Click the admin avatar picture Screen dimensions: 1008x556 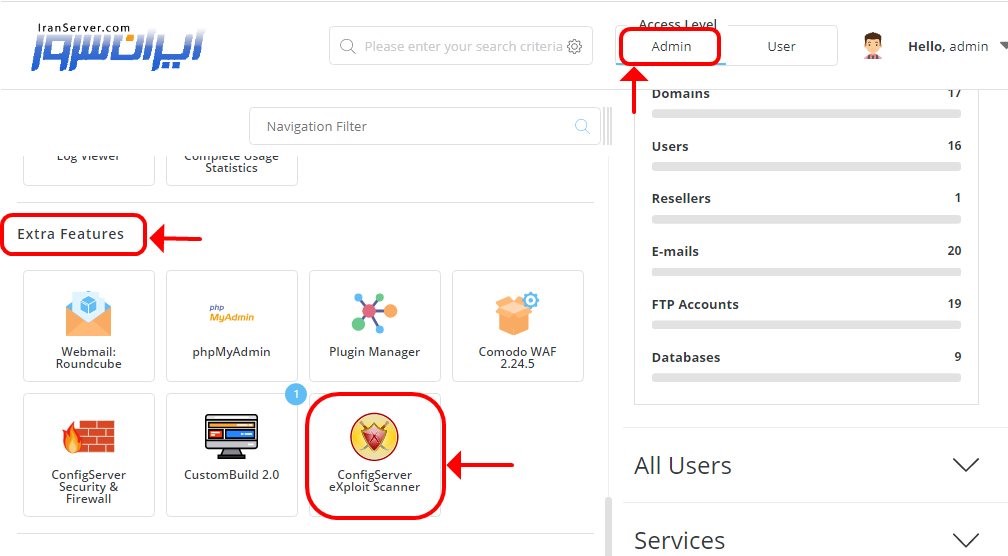[x=872, y=46]
